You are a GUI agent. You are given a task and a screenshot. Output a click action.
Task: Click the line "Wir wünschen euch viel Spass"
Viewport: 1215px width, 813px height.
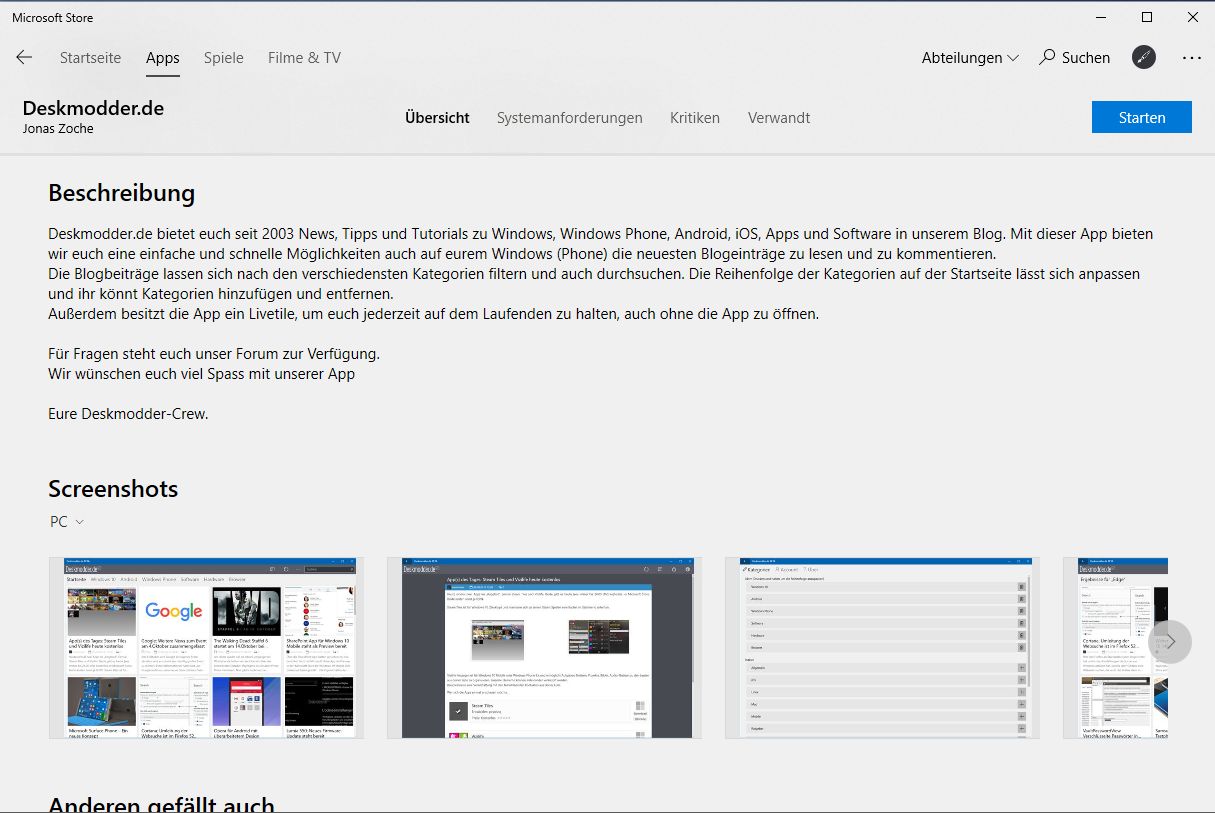point(201,374)
